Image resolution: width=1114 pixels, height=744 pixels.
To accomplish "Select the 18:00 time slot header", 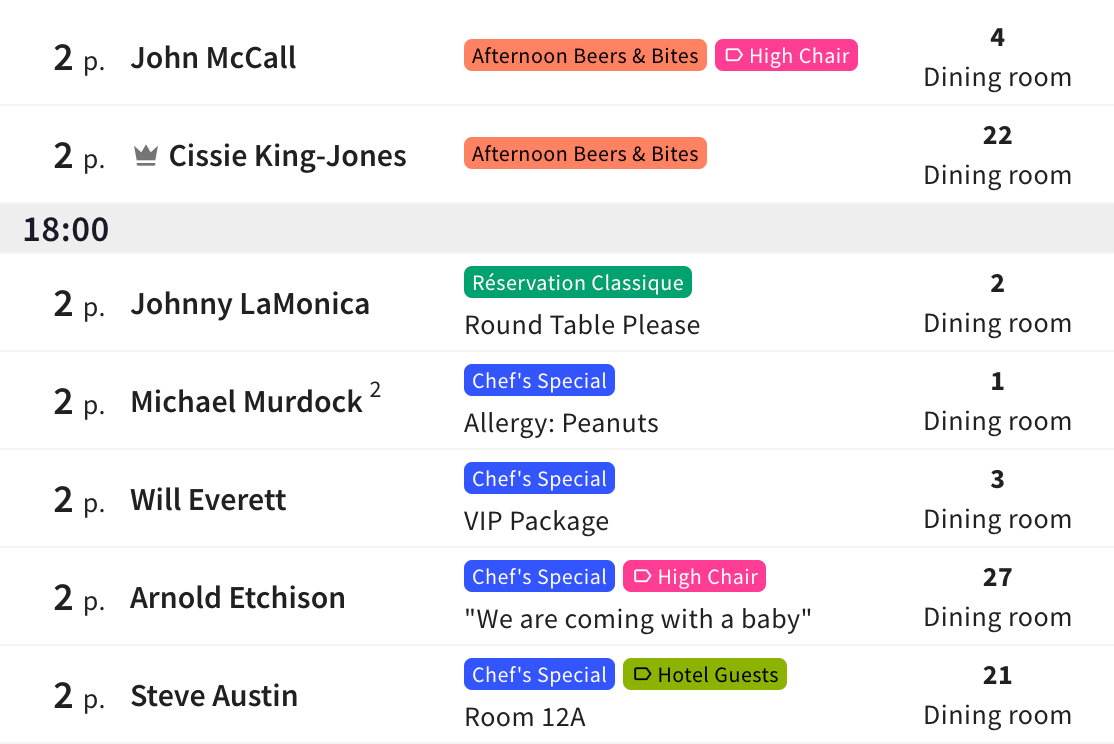I will click(x=66, y=230).
